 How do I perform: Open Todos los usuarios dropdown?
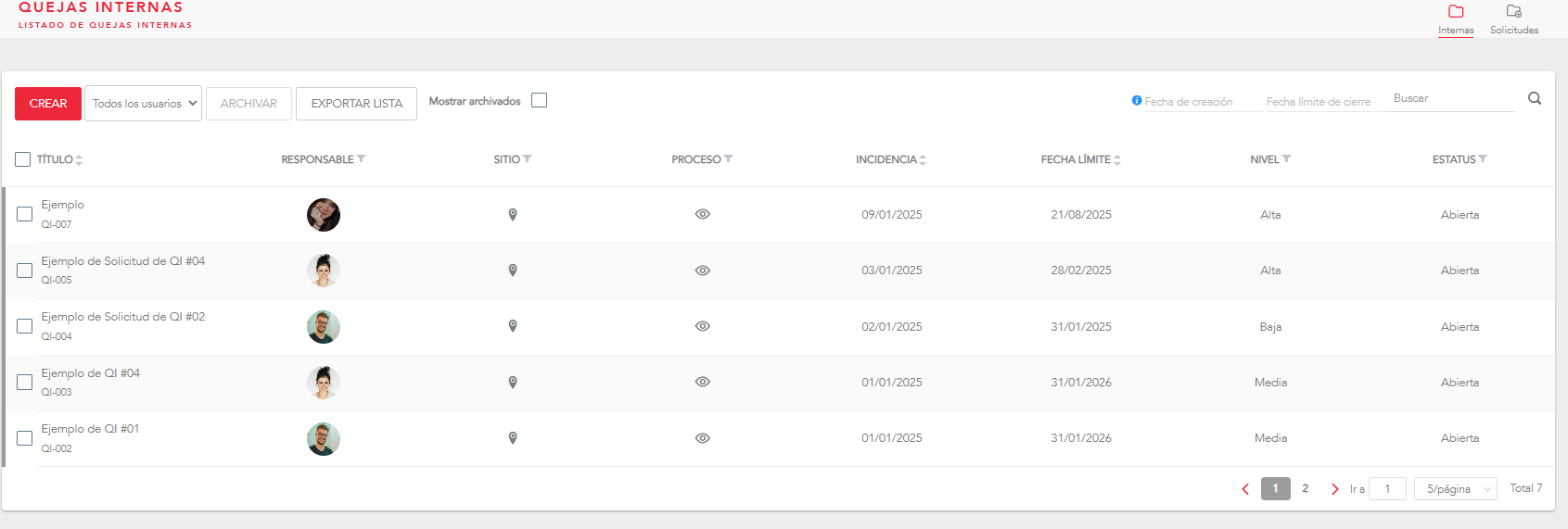(x=143, y=104)
